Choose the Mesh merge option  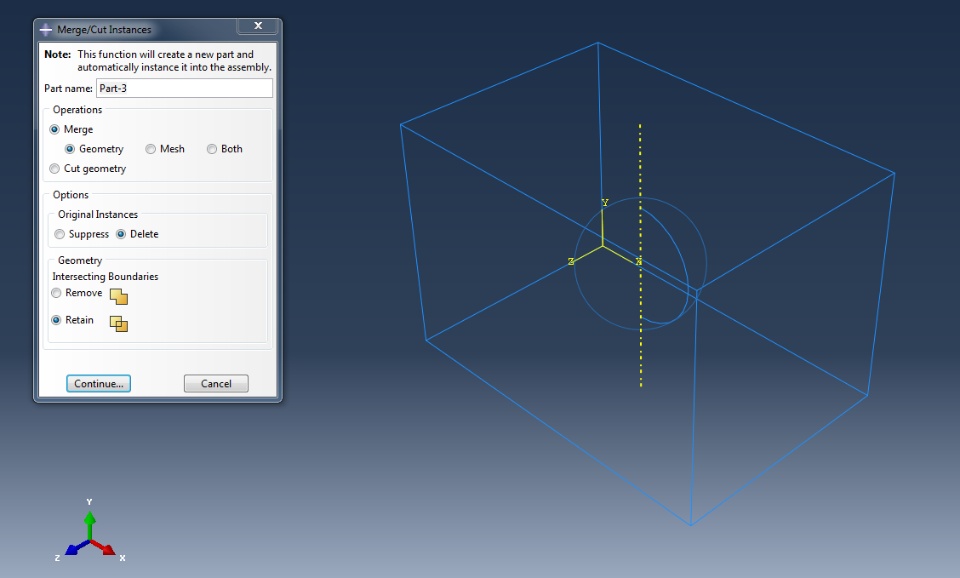151,149
